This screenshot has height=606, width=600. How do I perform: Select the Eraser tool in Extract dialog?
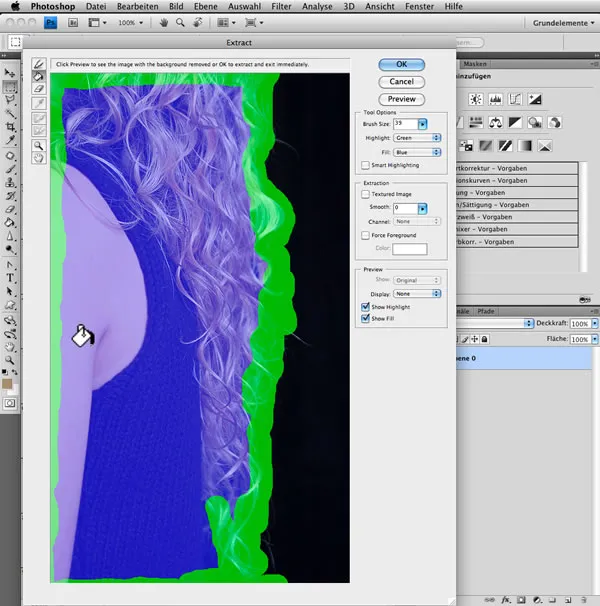click(39, 89)
